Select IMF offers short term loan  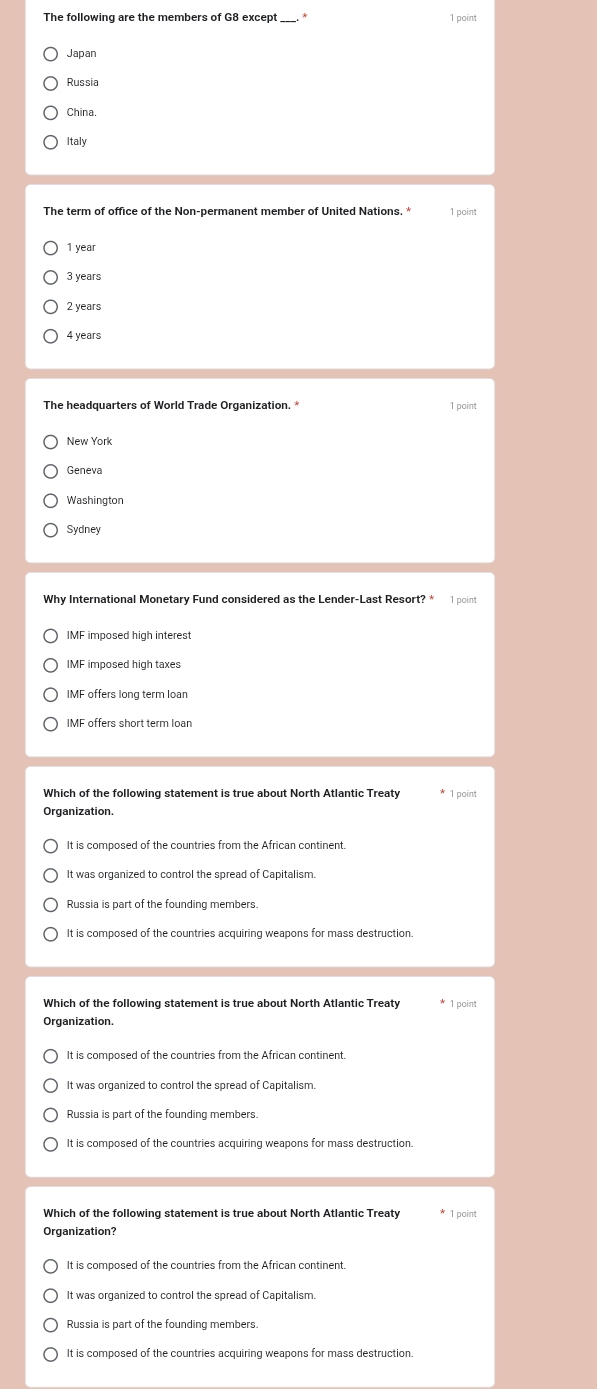[51, 724]
